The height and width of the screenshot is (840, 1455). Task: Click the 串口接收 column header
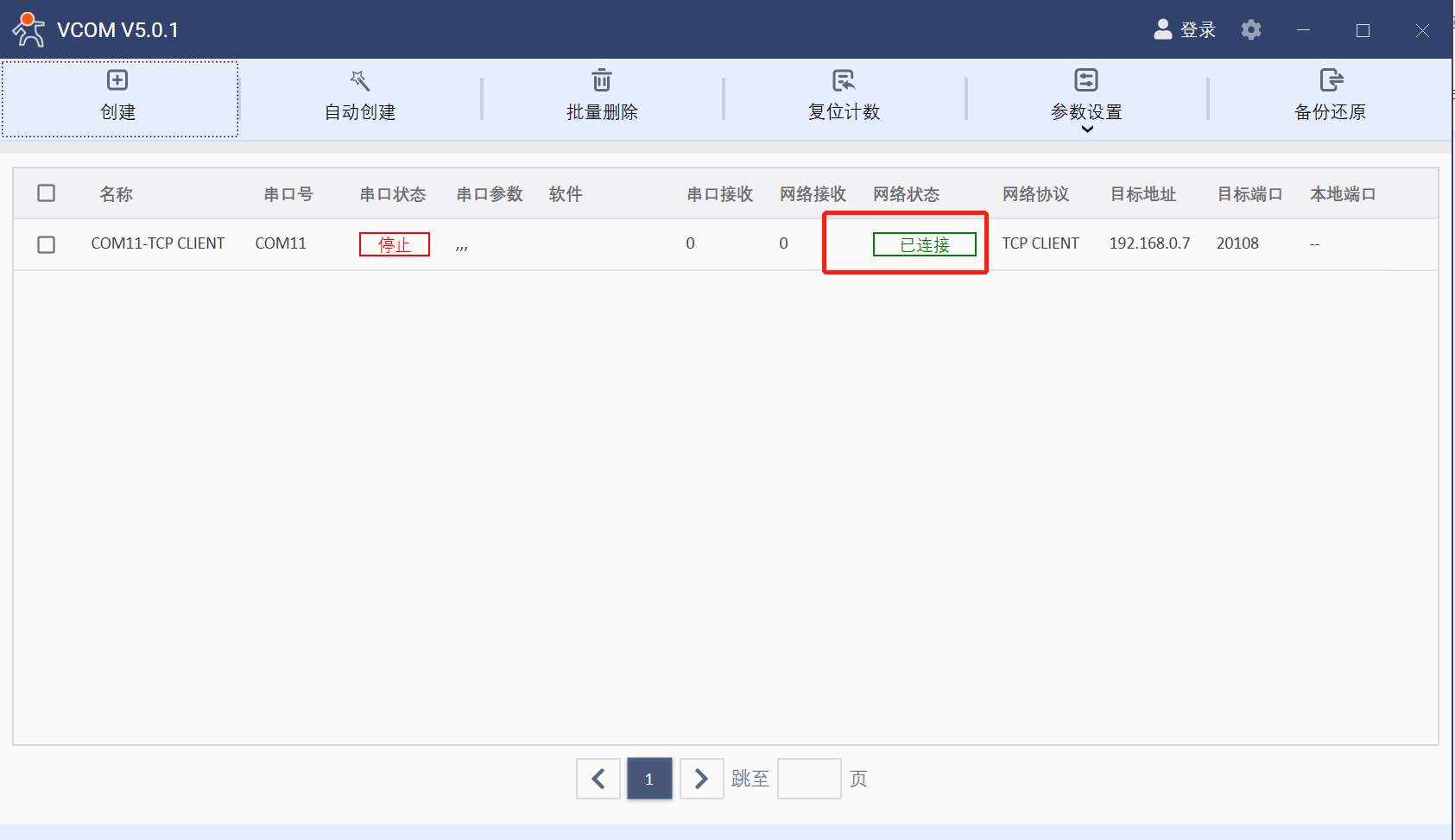pyautogui.click(x=720, y=194)
